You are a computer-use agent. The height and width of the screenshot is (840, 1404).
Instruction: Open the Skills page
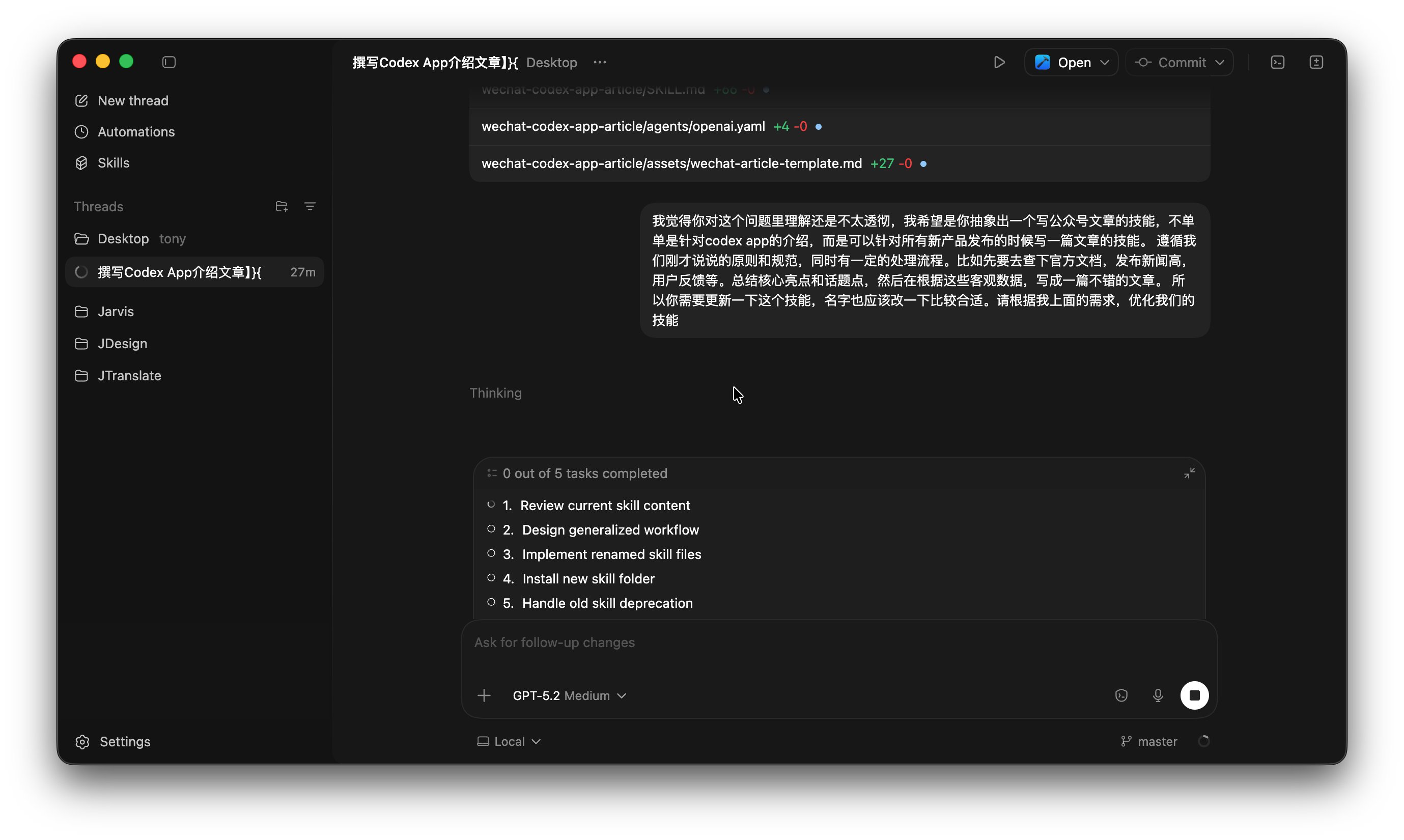(113, 163)
